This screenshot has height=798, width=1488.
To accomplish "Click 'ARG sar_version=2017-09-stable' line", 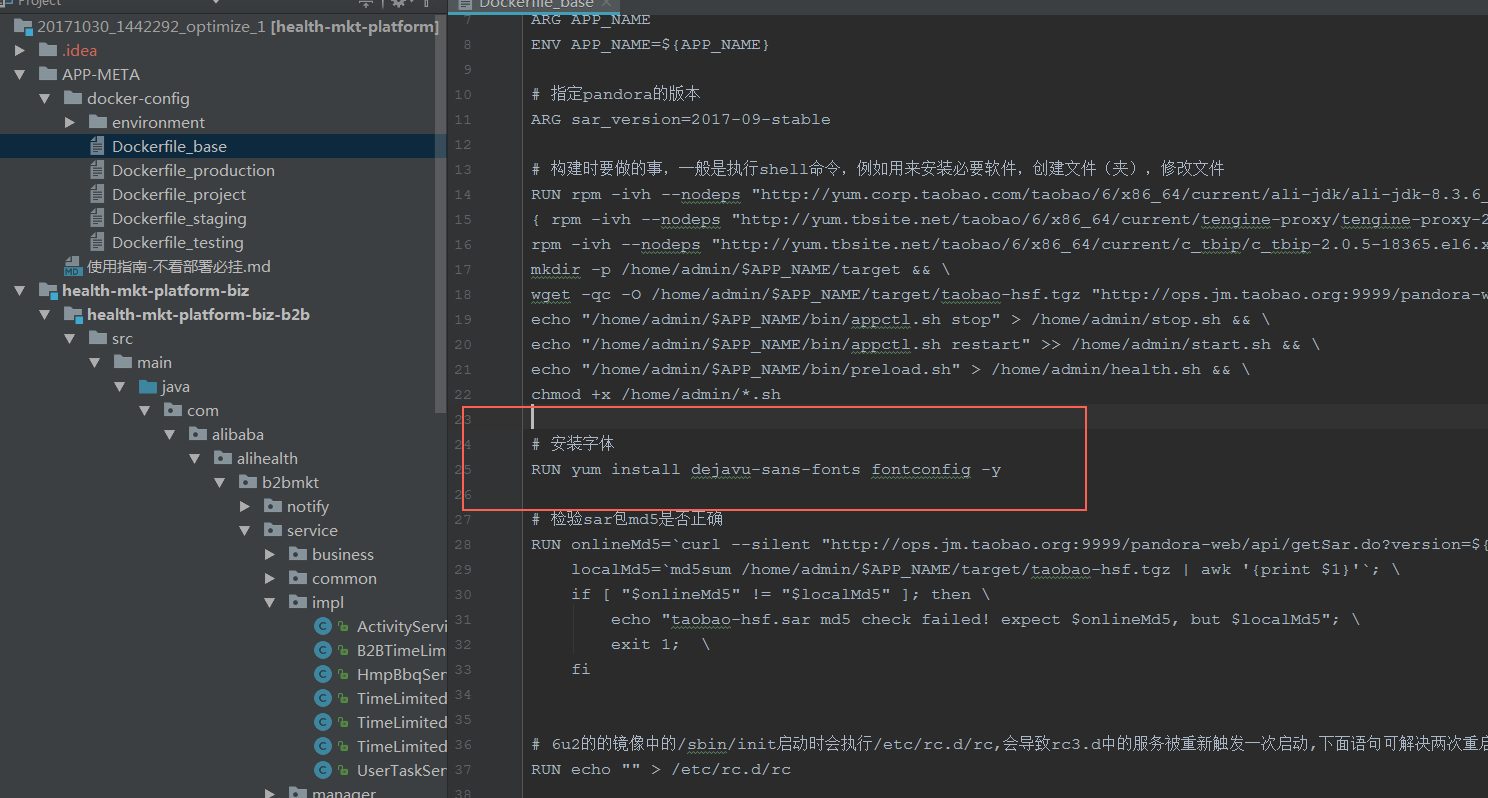I will (x=681, y=119).
